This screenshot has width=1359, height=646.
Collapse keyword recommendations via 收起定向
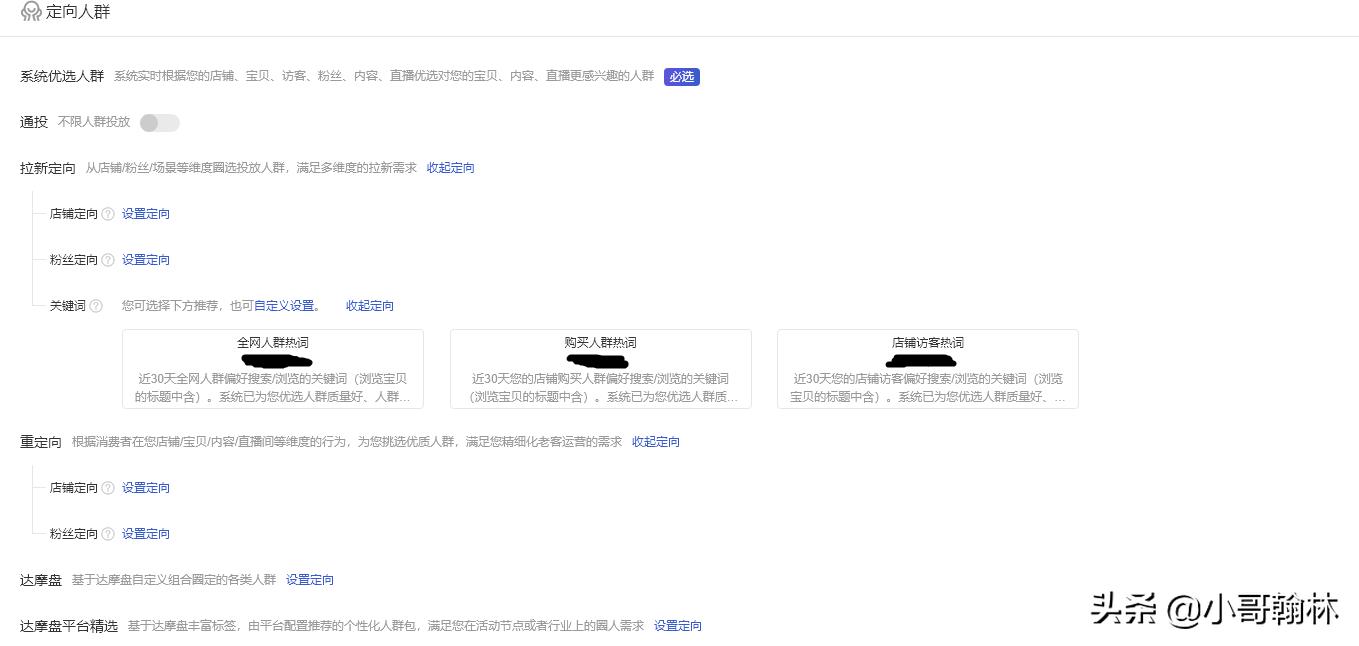click(x=369, y=306)
